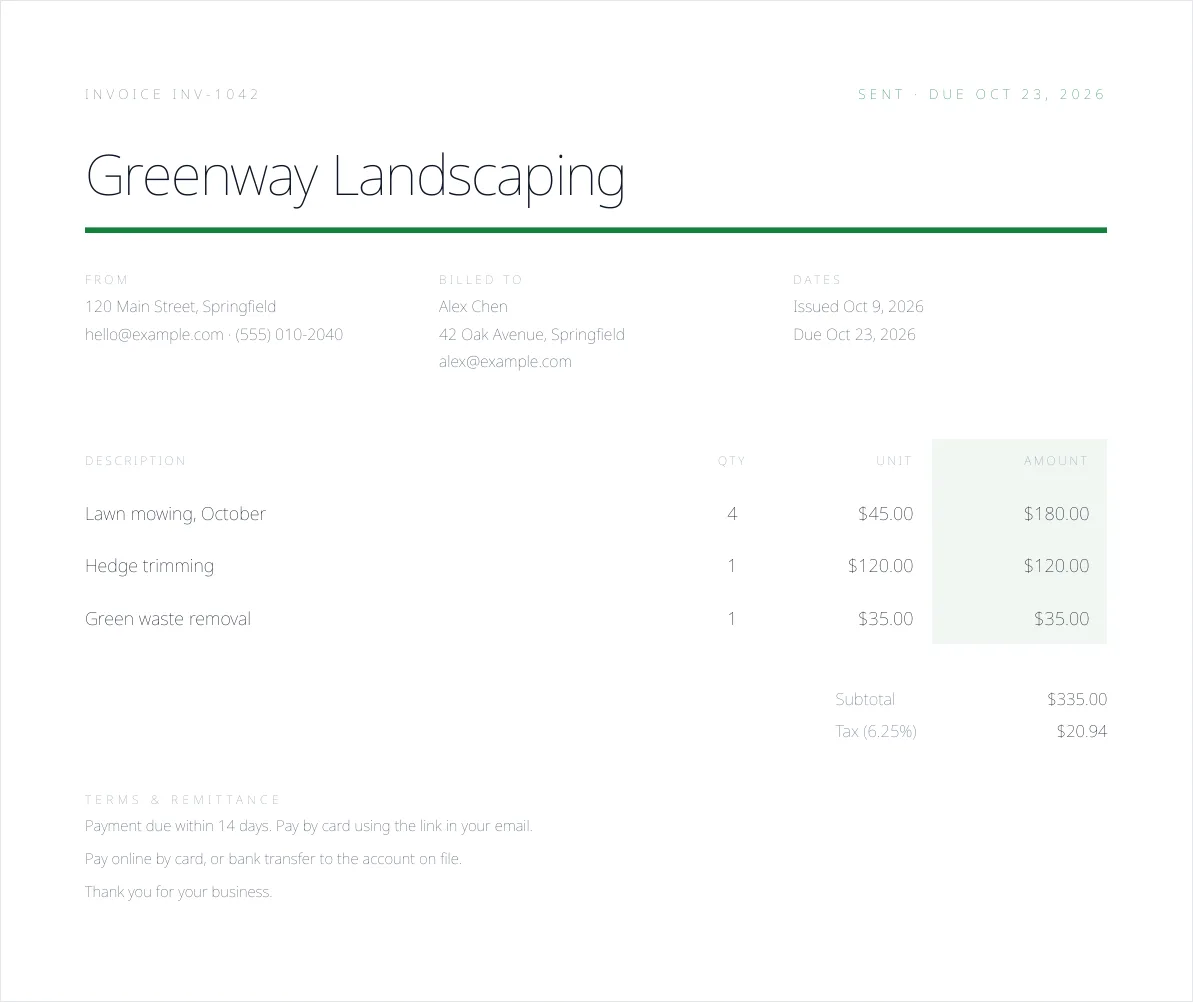Select the date line 'Due Oct 23, 2026' under DATES

point(854,335)
